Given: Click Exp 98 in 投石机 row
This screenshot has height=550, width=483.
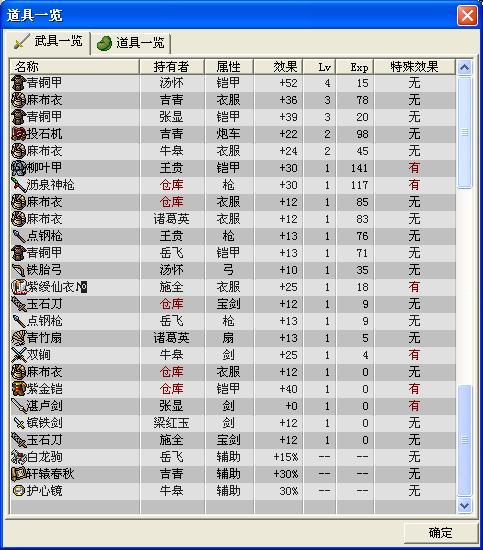Looking at the screenshot, I should point(362,134).
